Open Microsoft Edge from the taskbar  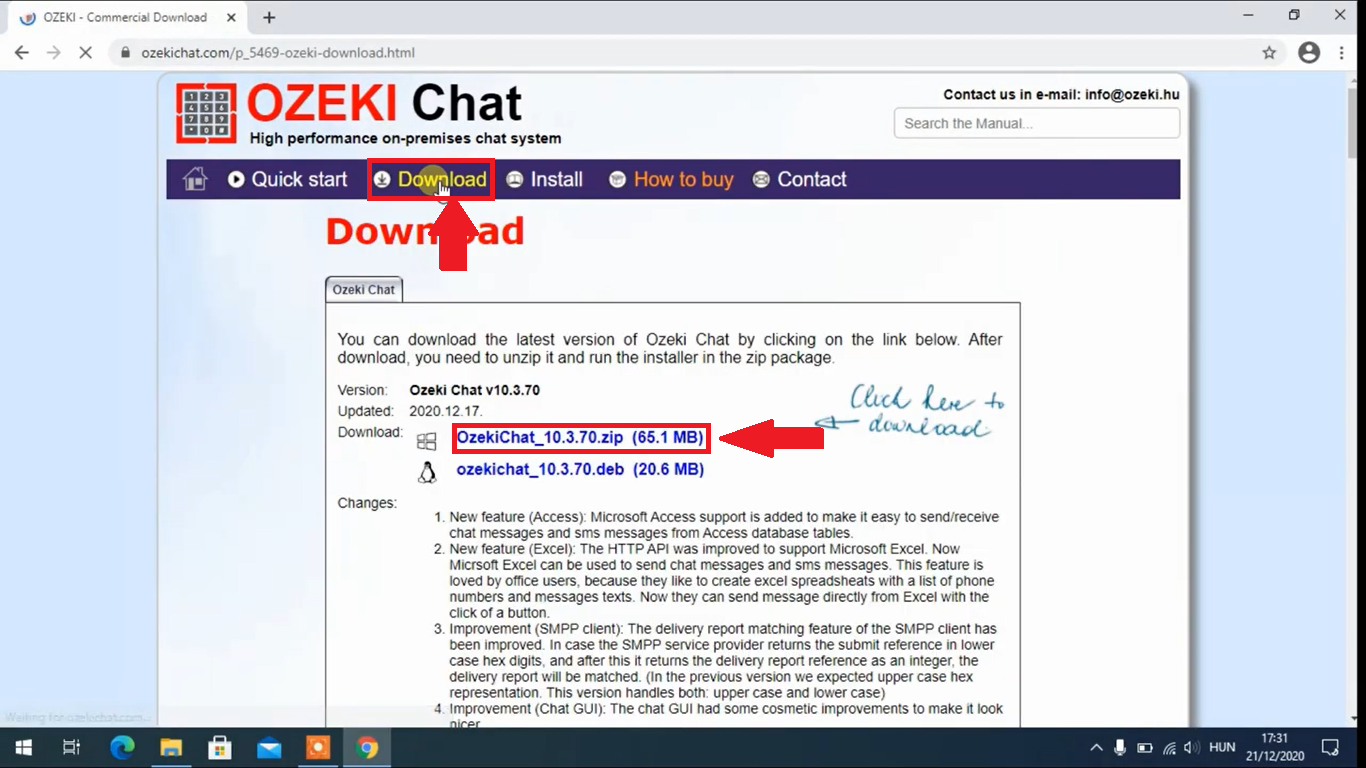click(x=122, y=747)
